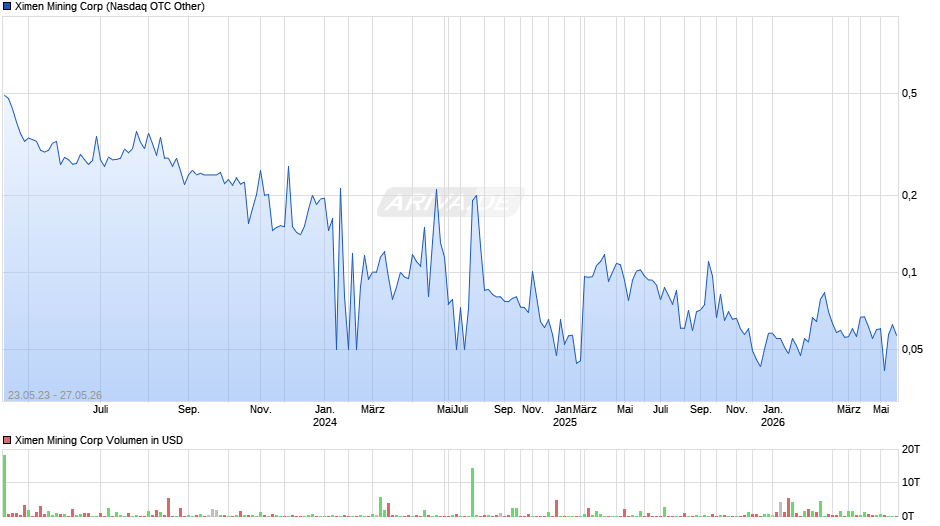This screenshot has width=940, height=526.
Task: Click the date range text '23.05.23 - 27.05.26'
Action: 55,395
